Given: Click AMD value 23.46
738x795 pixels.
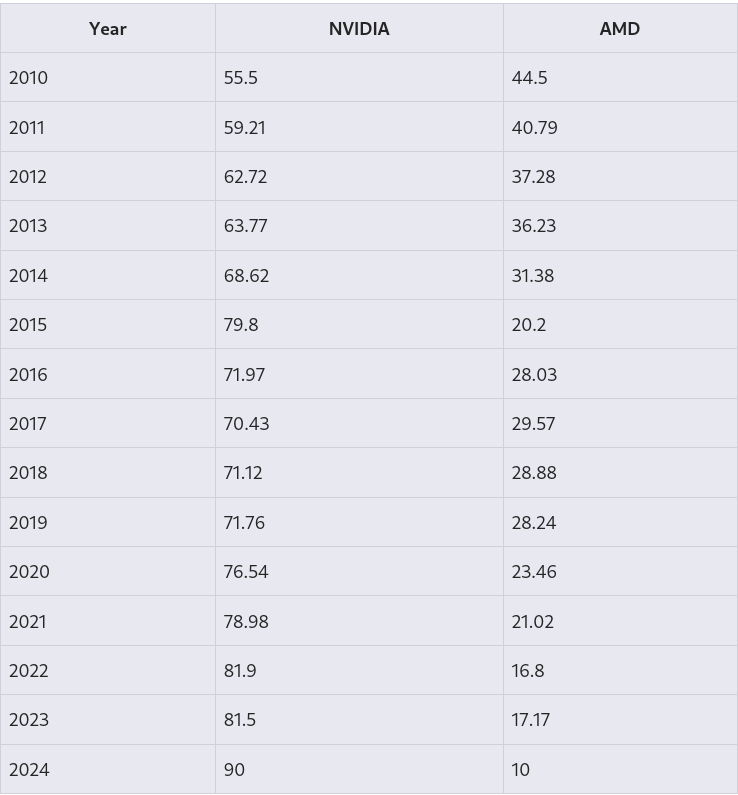Looking at the screenshot, I should pyautogui.click(x=534, y=572).
